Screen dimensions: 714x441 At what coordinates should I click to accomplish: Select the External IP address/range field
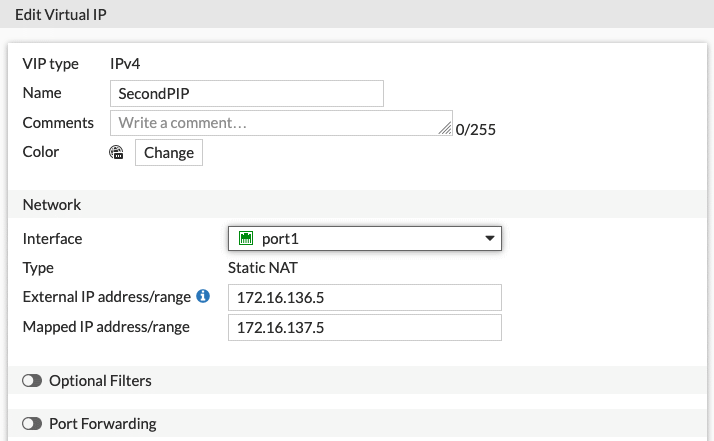tap(364, 298)
